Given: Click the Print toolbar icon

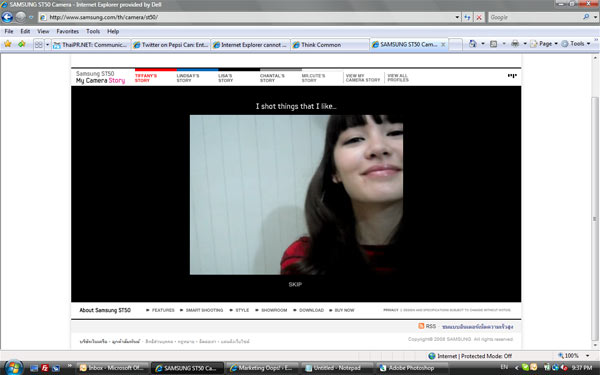Looking at the screenshot, I should pos(515,44).
